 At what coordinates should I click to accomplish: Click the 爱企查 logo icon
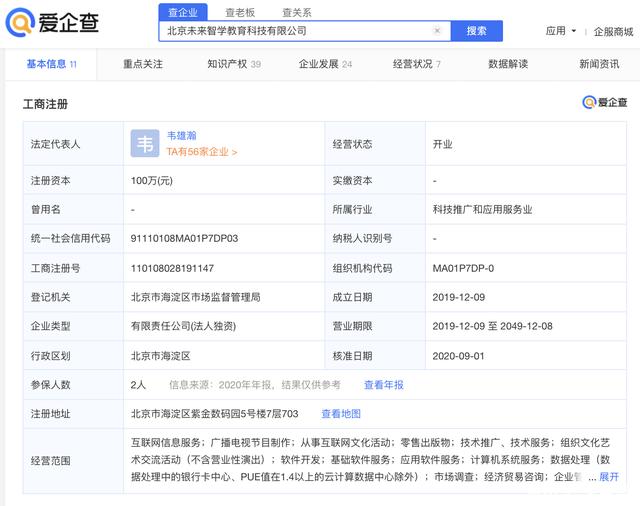pyautogui.click(x=20, y=22)
